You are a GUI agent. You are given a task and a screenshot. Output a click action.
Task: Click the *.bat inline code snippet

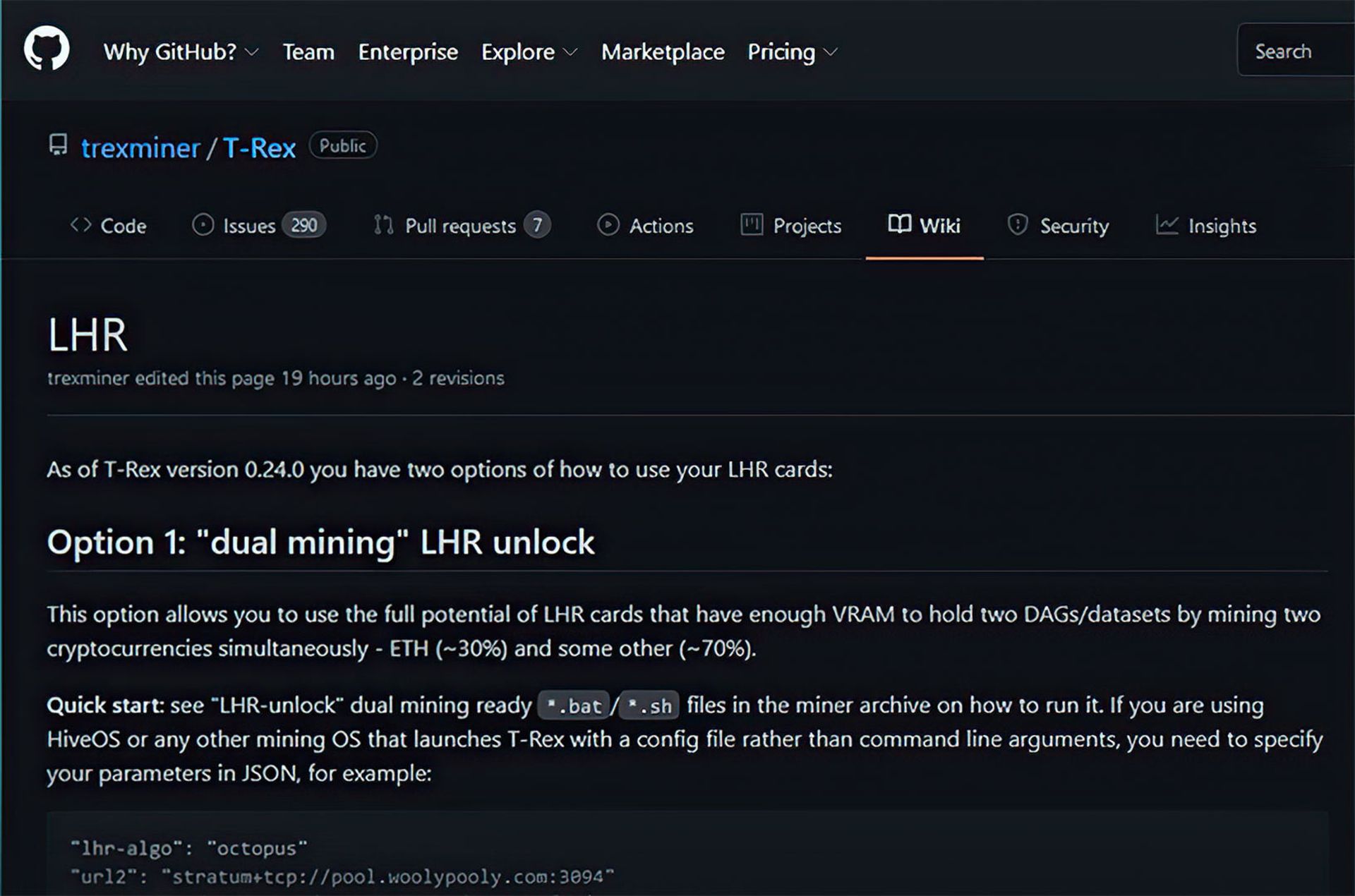tap(574, 706)
